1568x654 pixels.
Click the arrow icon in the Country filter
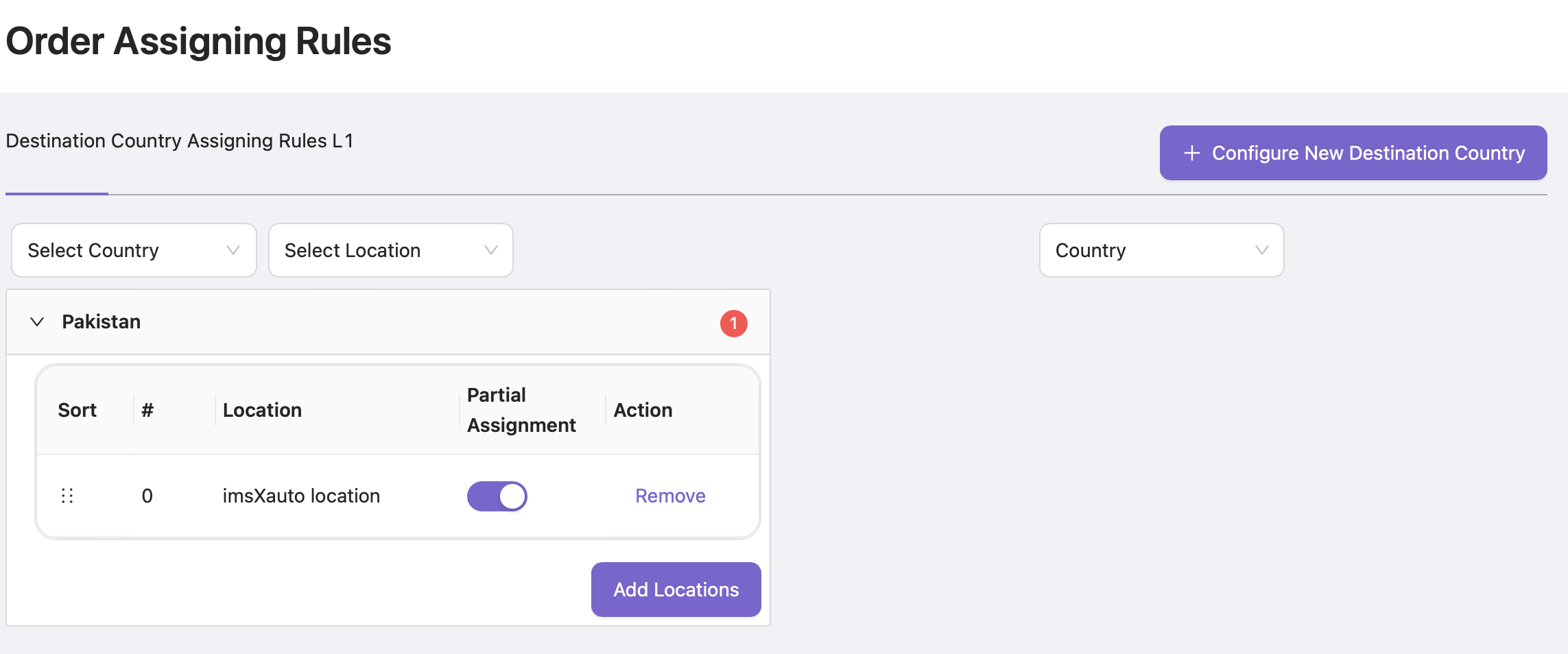point(1261,250)
